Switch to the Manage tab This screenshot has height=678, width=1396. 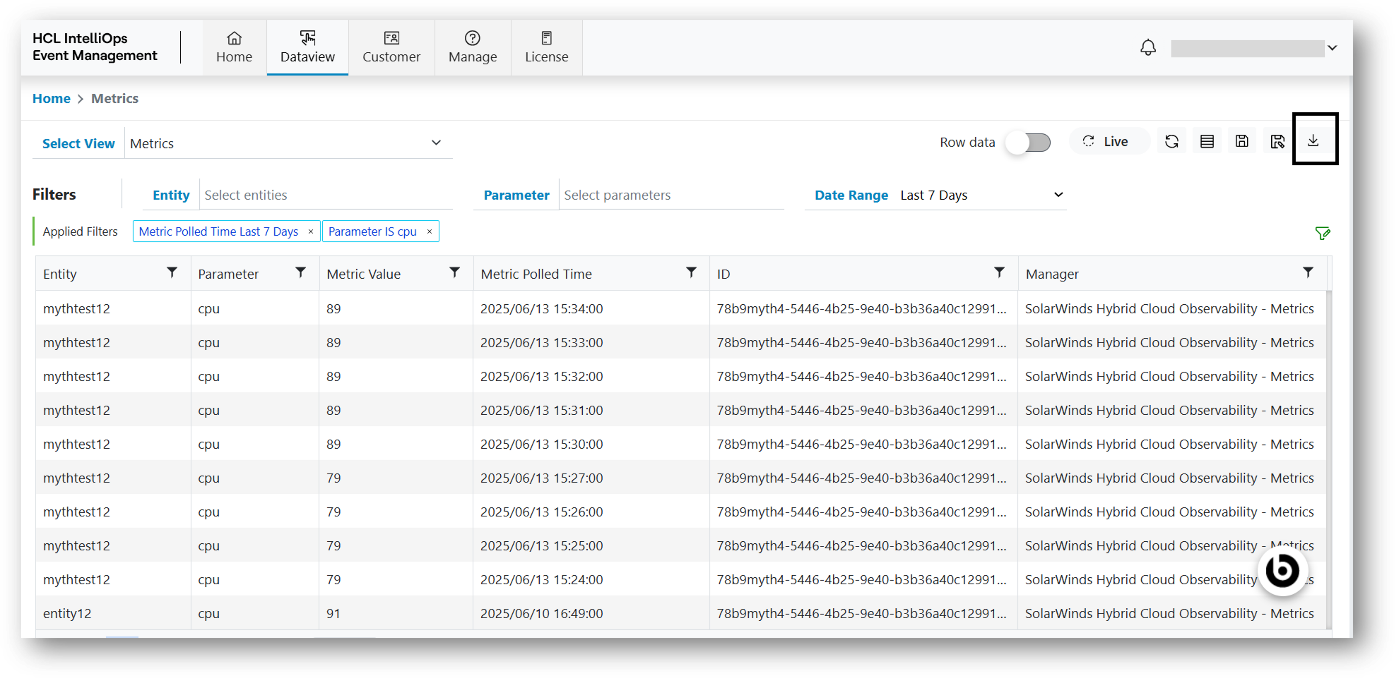[x=473, y=47]
